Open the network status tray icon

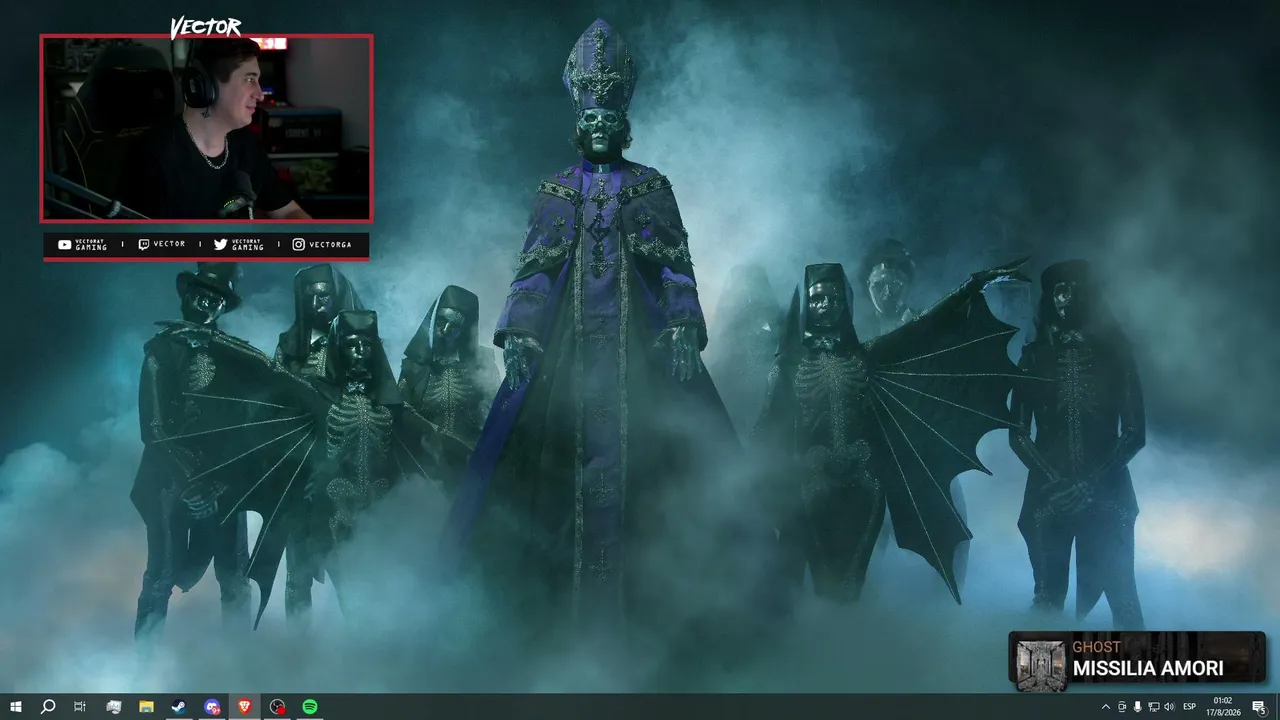click(x=1153, y=707)
